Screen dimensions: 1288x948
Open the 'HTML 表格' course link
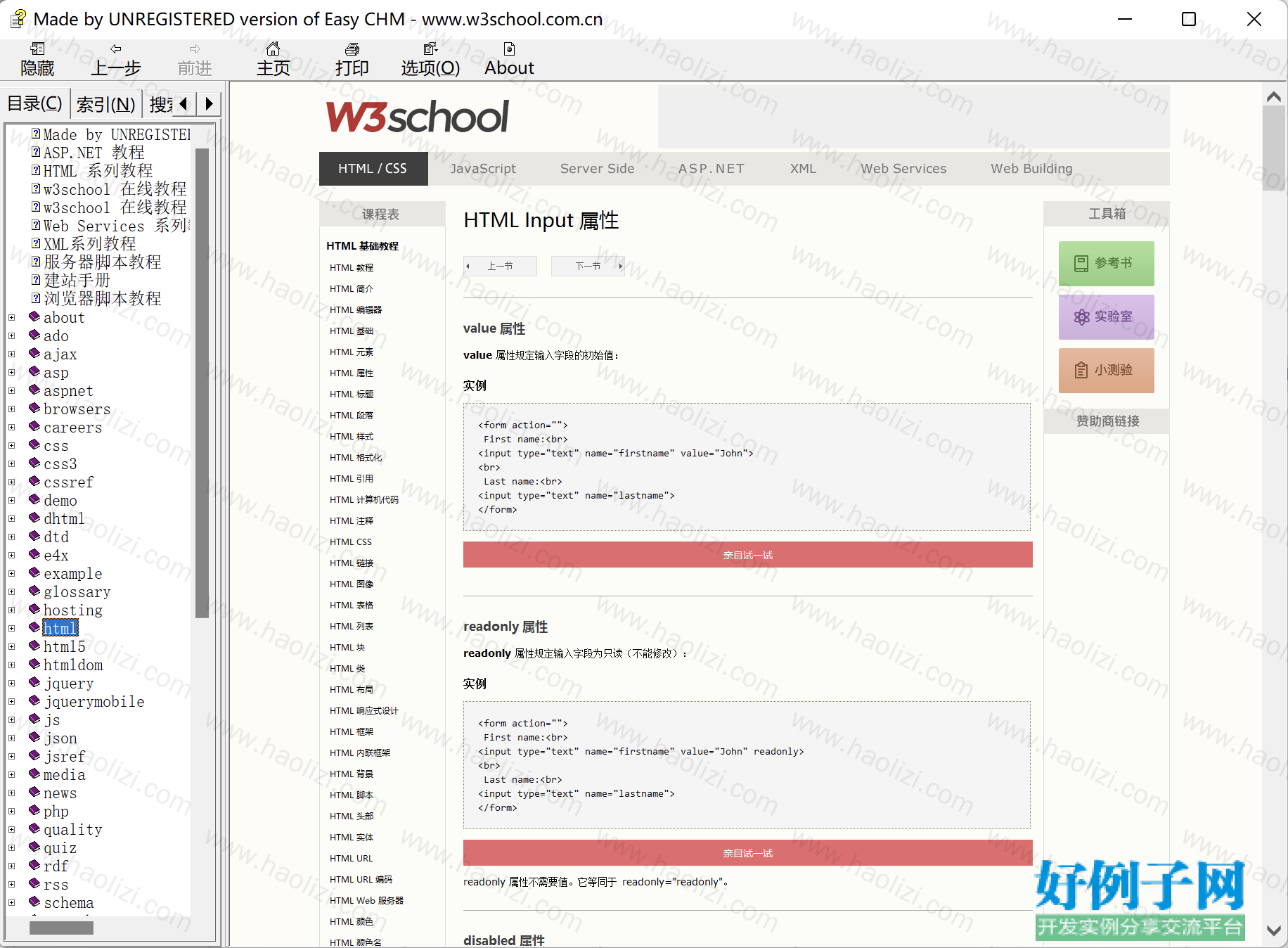[352, 605]
